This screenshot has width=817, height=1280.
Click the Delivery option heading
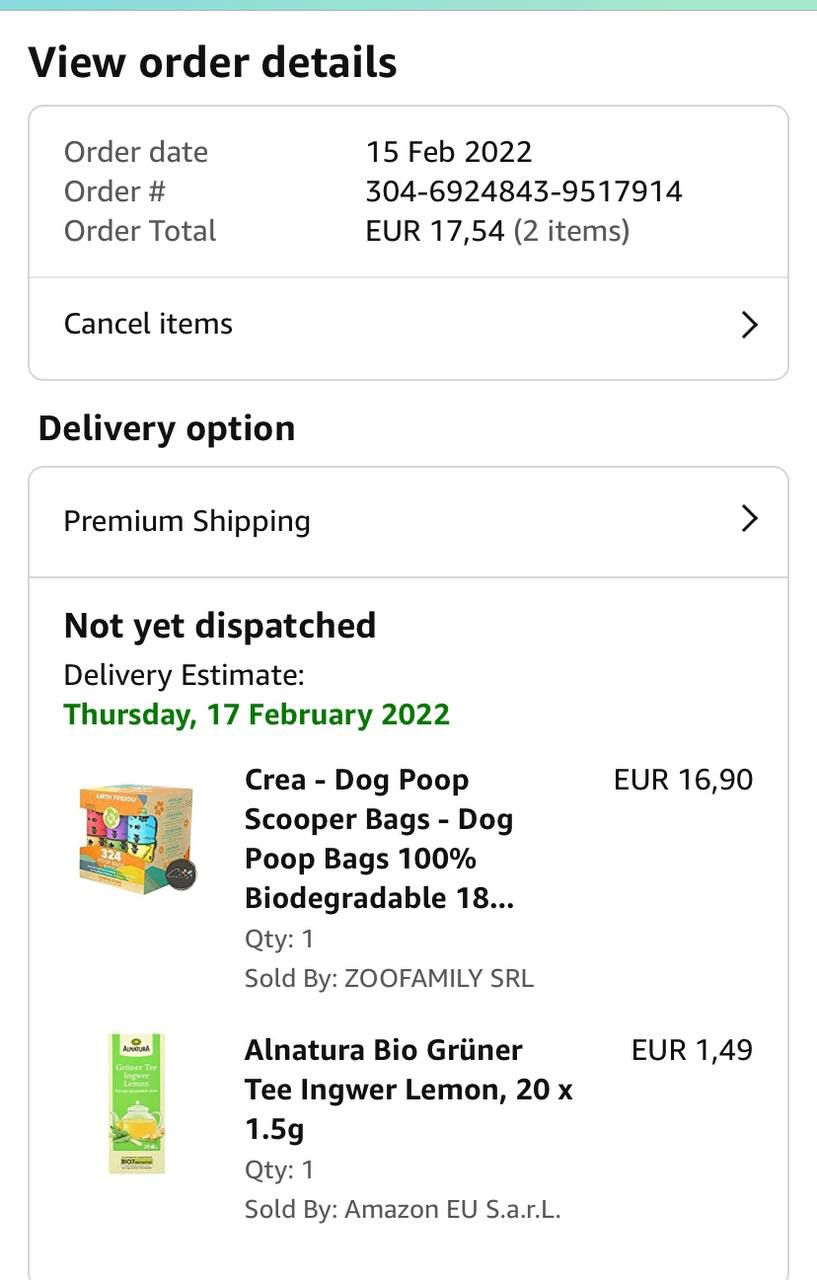pos(167,428)
